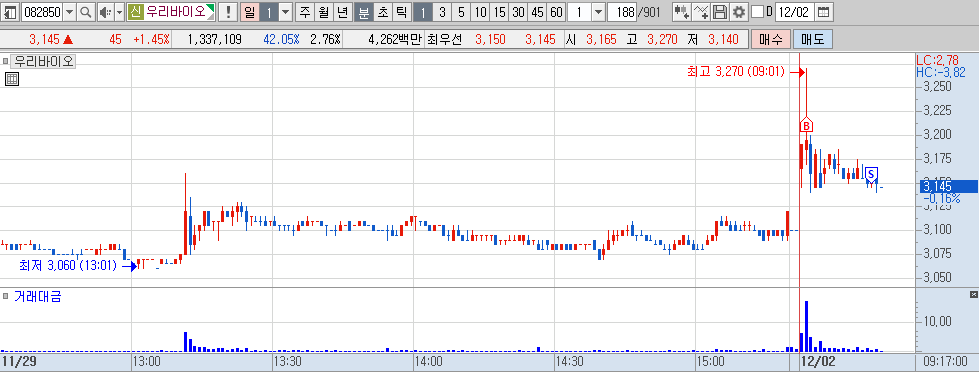
Task: Click the data table grid icon
Action: (x=11, y=79)
